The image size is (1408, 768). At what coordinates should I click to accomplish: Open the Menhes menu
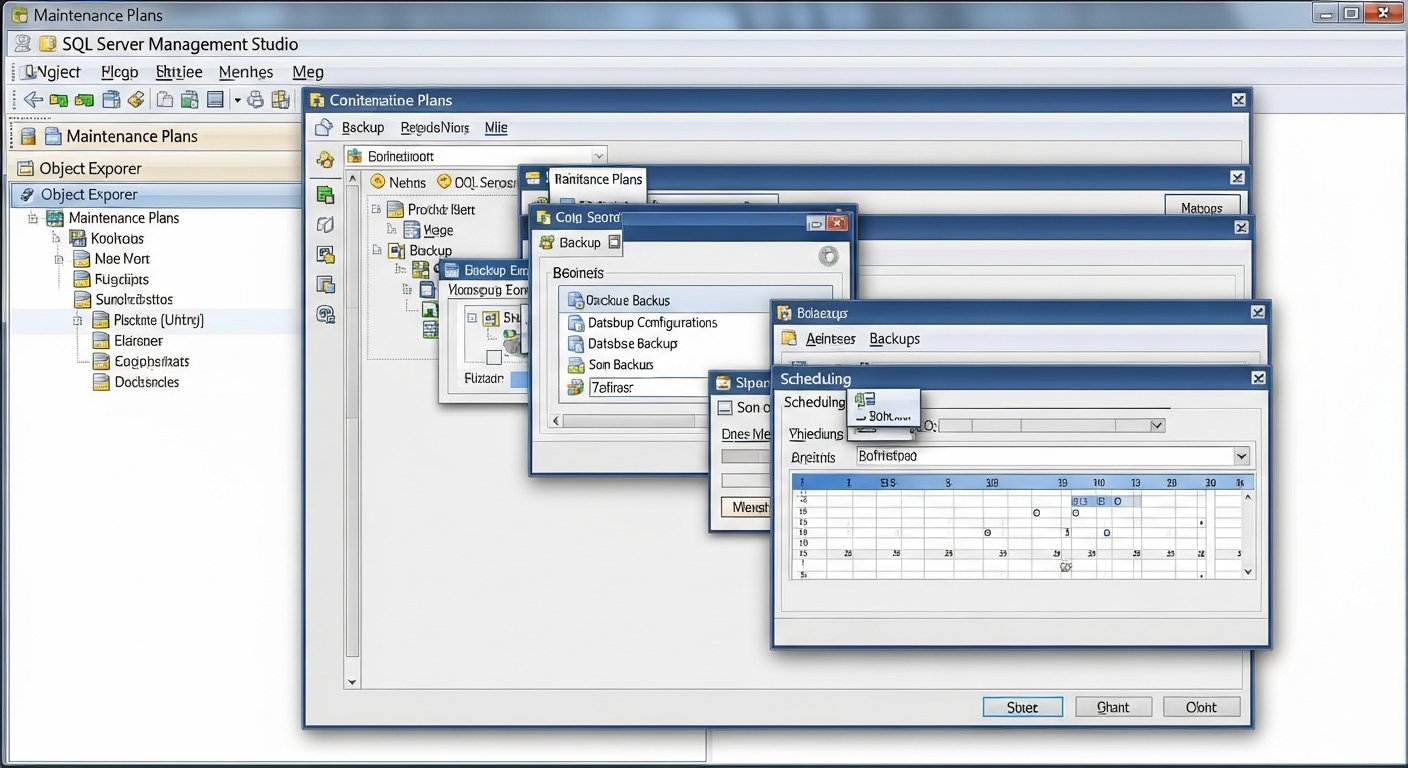click(x=246, y=72)
